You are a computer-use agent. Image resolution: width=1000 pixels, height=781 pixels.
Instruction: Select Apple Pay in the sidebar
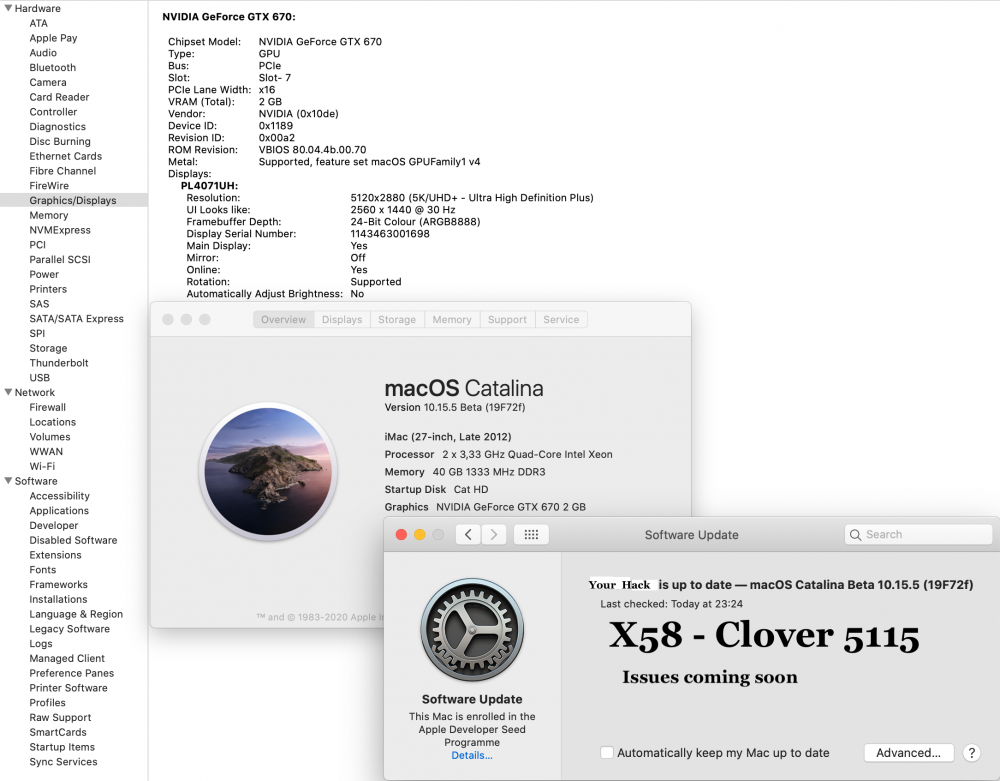click(x=53, y=38)
